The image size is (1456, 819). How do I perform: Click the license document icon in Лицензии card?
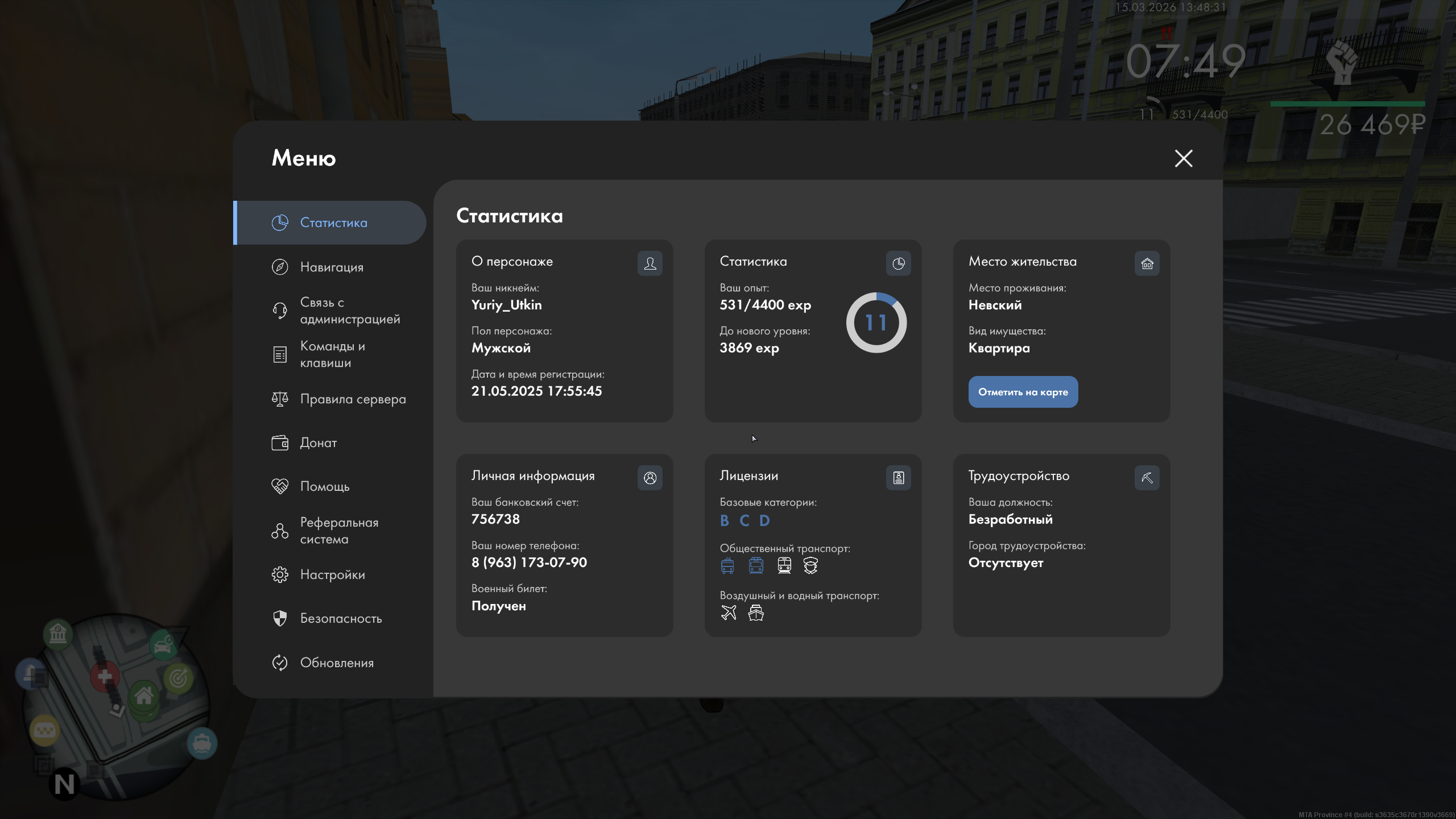[898, 478]
